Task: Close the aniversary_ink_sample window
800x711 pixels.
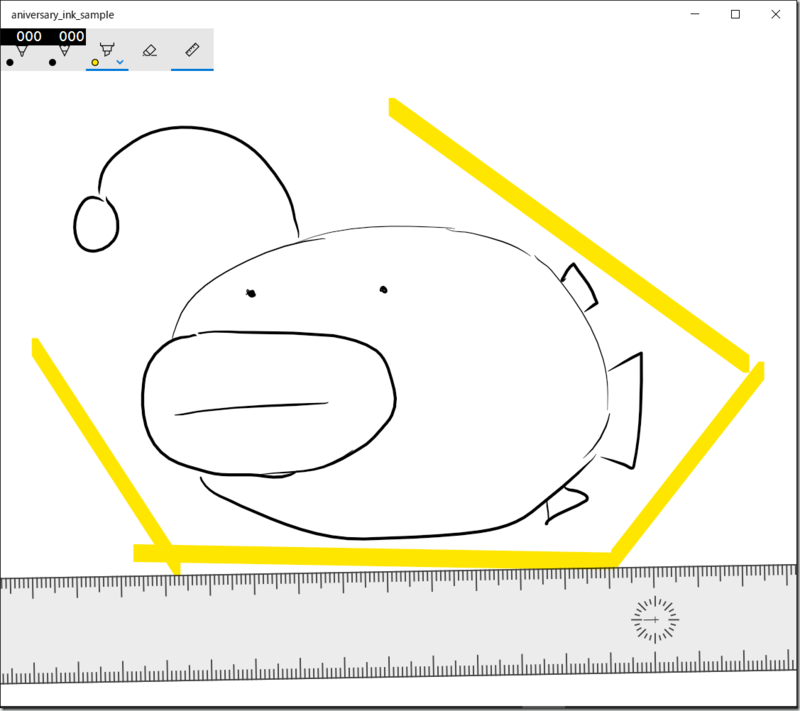Action: click(x=776, y=14)
